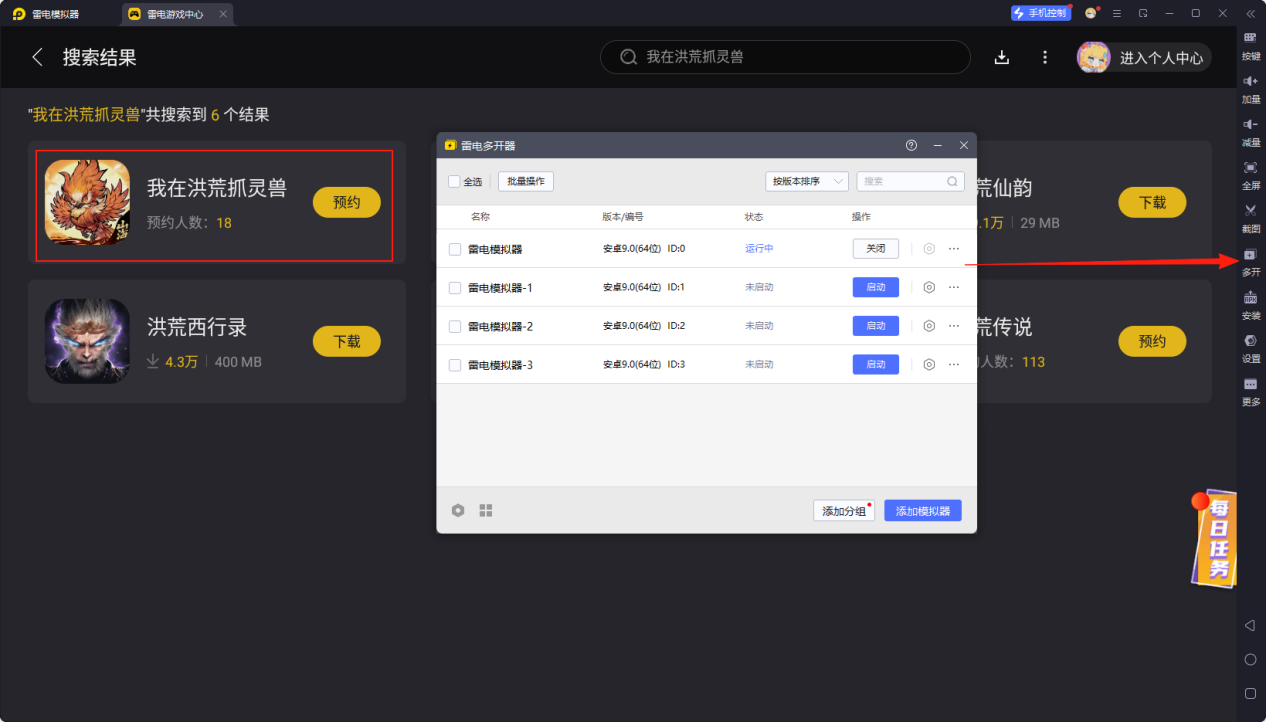
Task: Go back from the 搜索结果 page
Action: coord(38,57)
